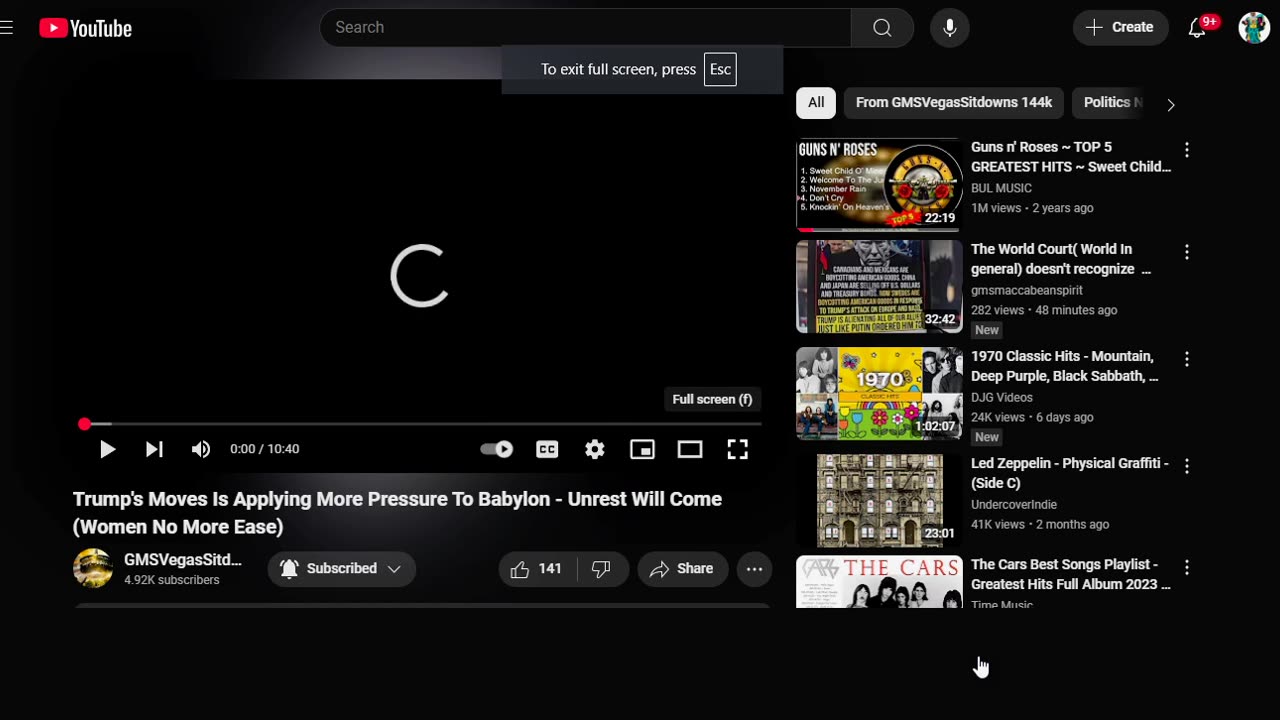Open the hamburger guide menu
Viewport: 1280px width, 720px height.
point(6,28)
